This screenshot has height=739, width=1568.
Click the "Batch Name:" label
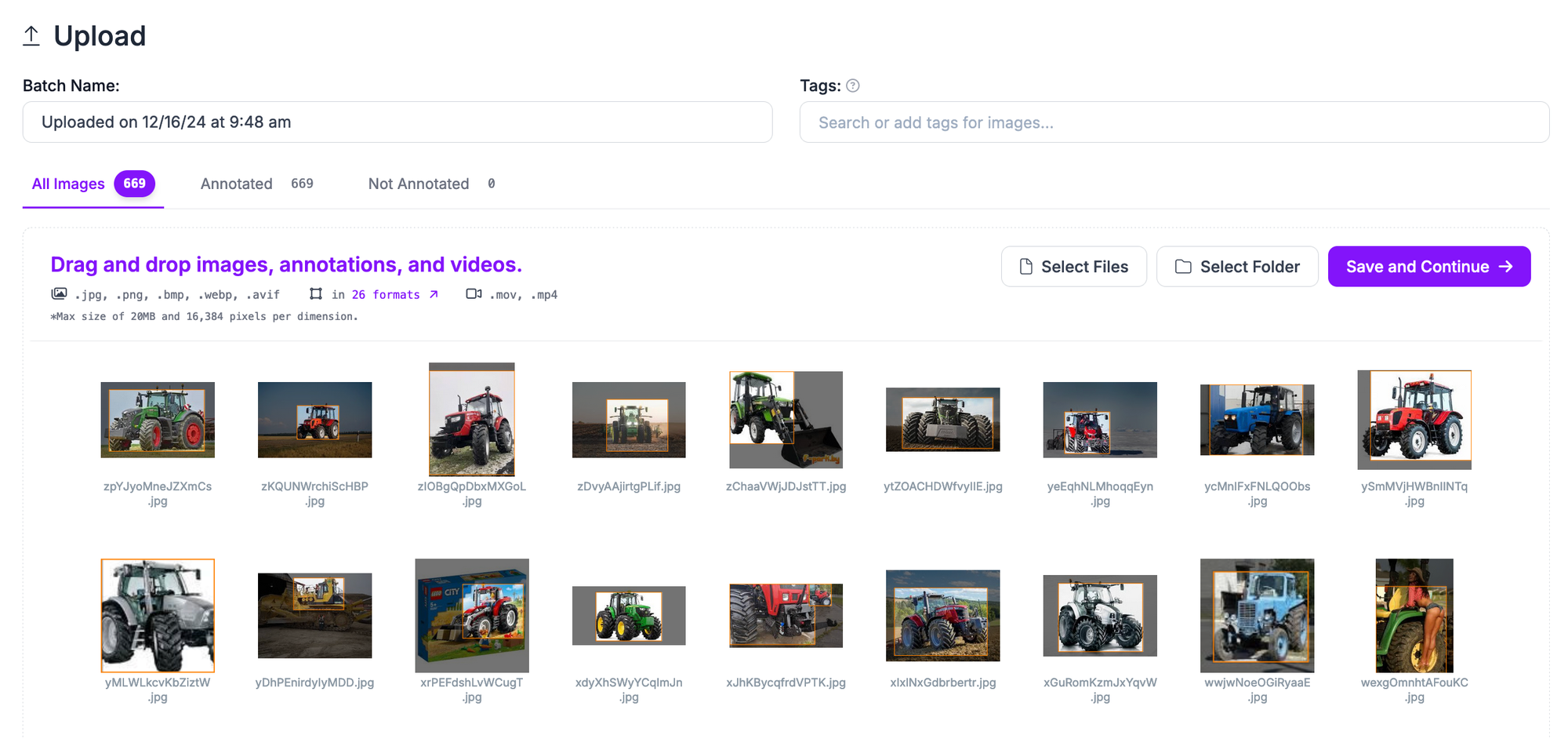tap(71, 86)
